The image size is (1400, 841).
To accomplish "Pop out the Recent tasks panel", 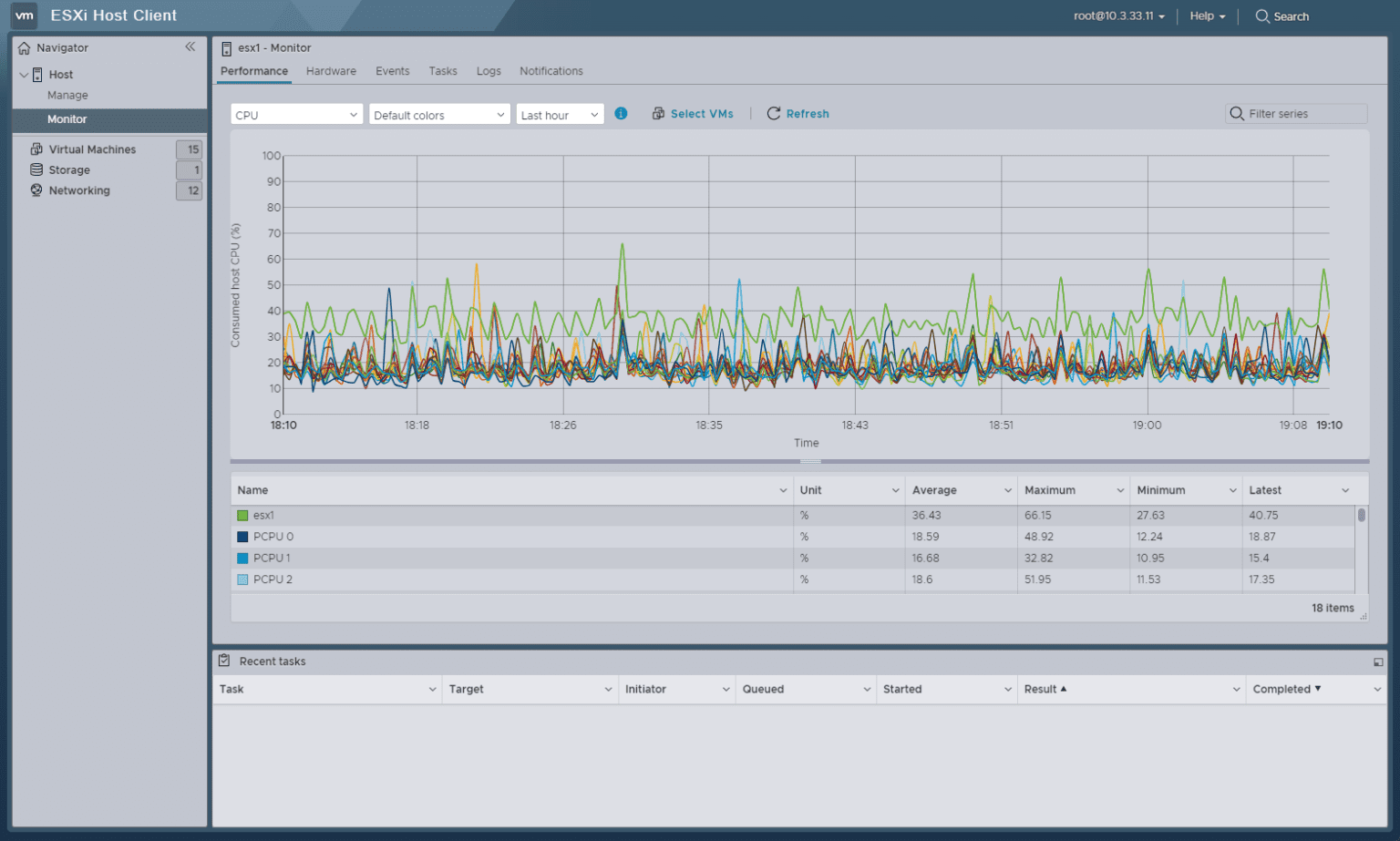I will point(1378,662).
